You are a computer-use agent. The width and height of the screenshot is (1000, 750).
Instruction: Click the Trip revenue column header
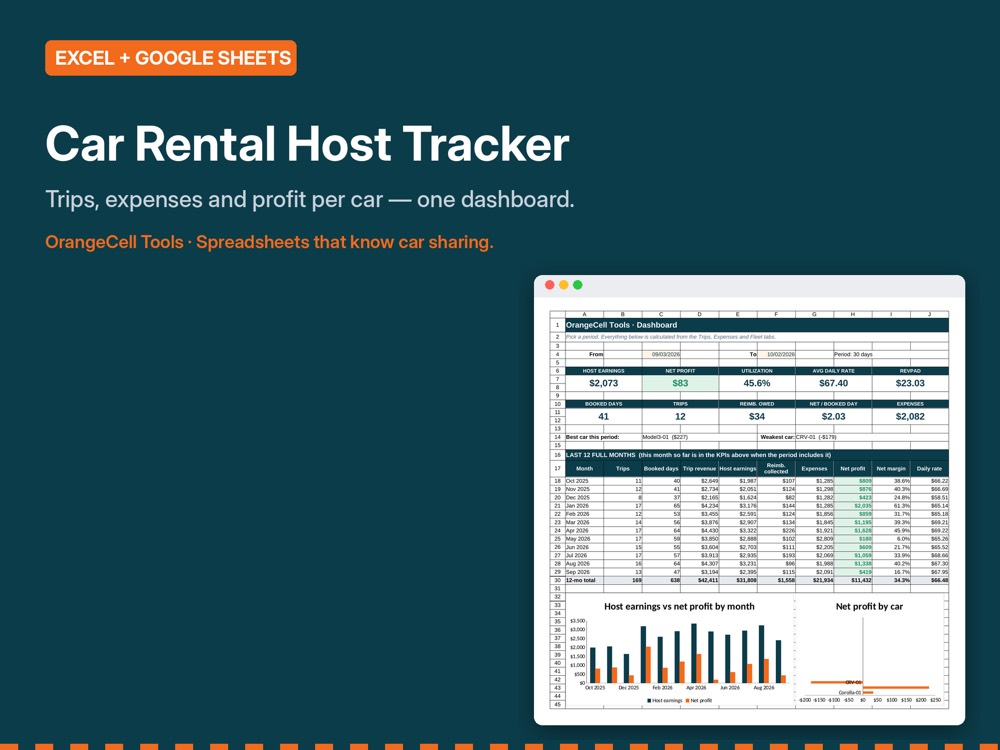[699, 469]
